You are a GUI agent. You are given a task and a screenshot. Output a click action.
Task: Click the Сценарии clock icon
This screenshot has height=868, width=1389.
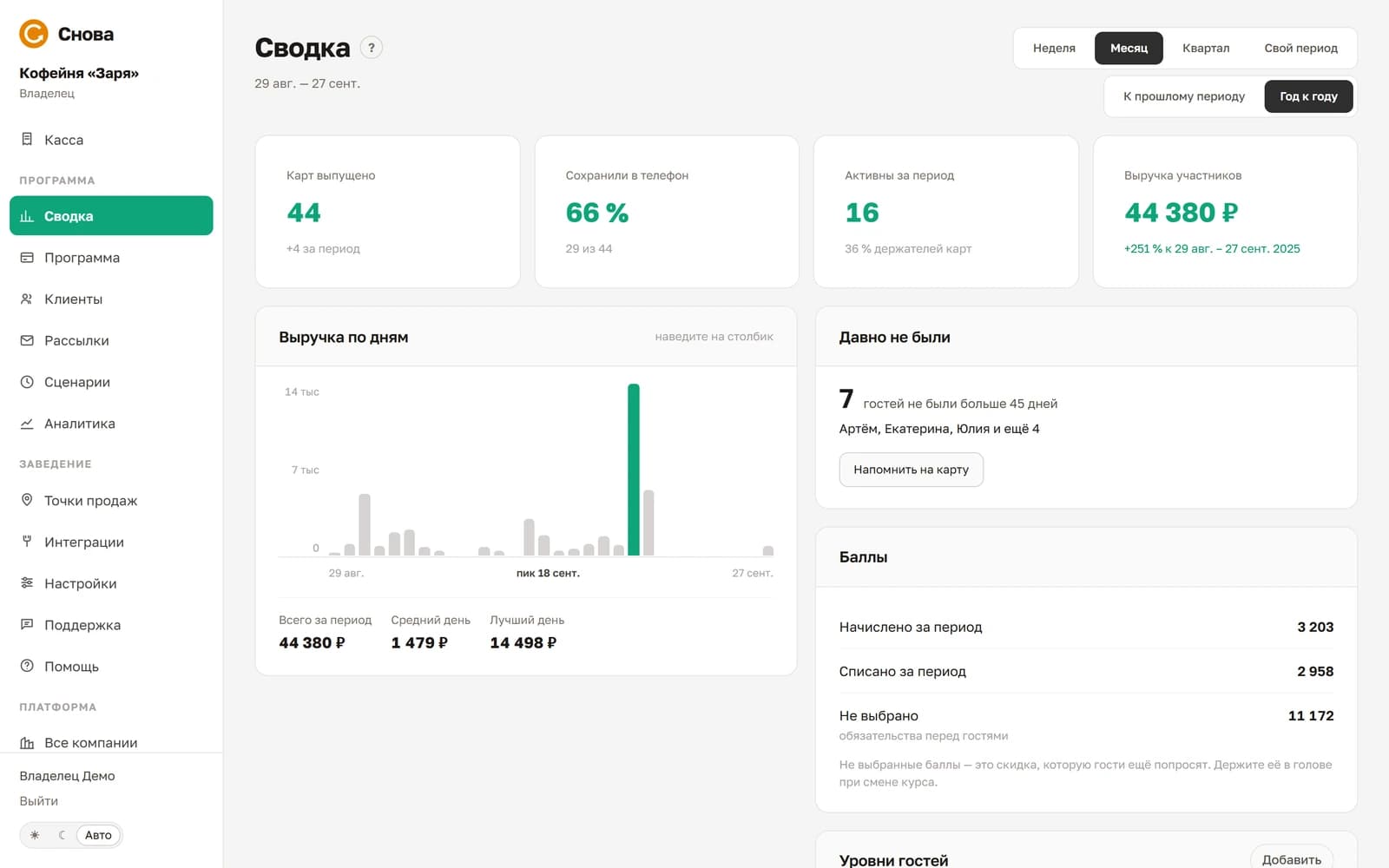pos(27,382)
